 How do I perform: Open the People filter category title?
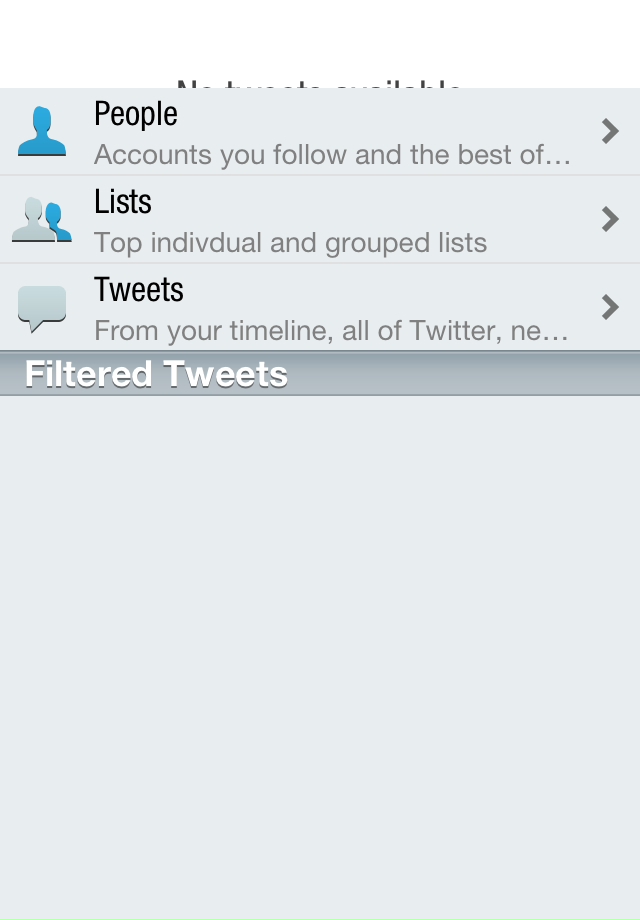click(136, 114)
